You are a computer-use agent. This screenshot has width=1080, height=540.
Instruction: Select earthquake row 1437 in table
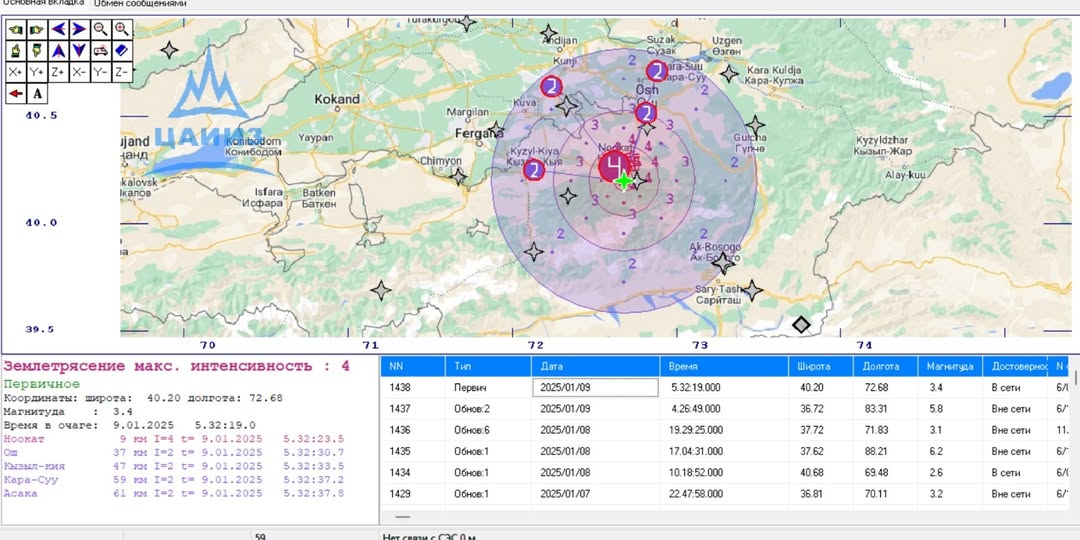(400, 408)
